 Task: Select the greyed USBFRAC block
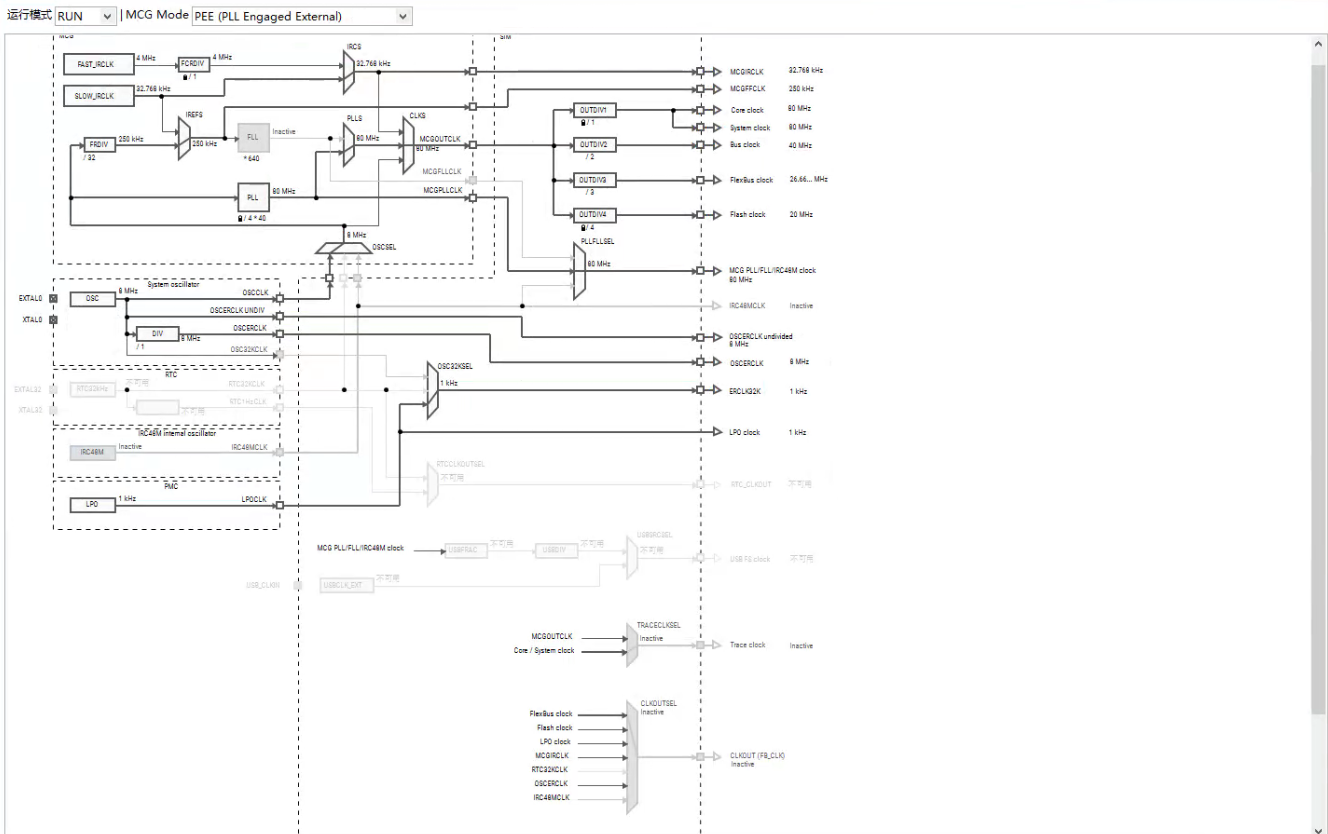466,550
